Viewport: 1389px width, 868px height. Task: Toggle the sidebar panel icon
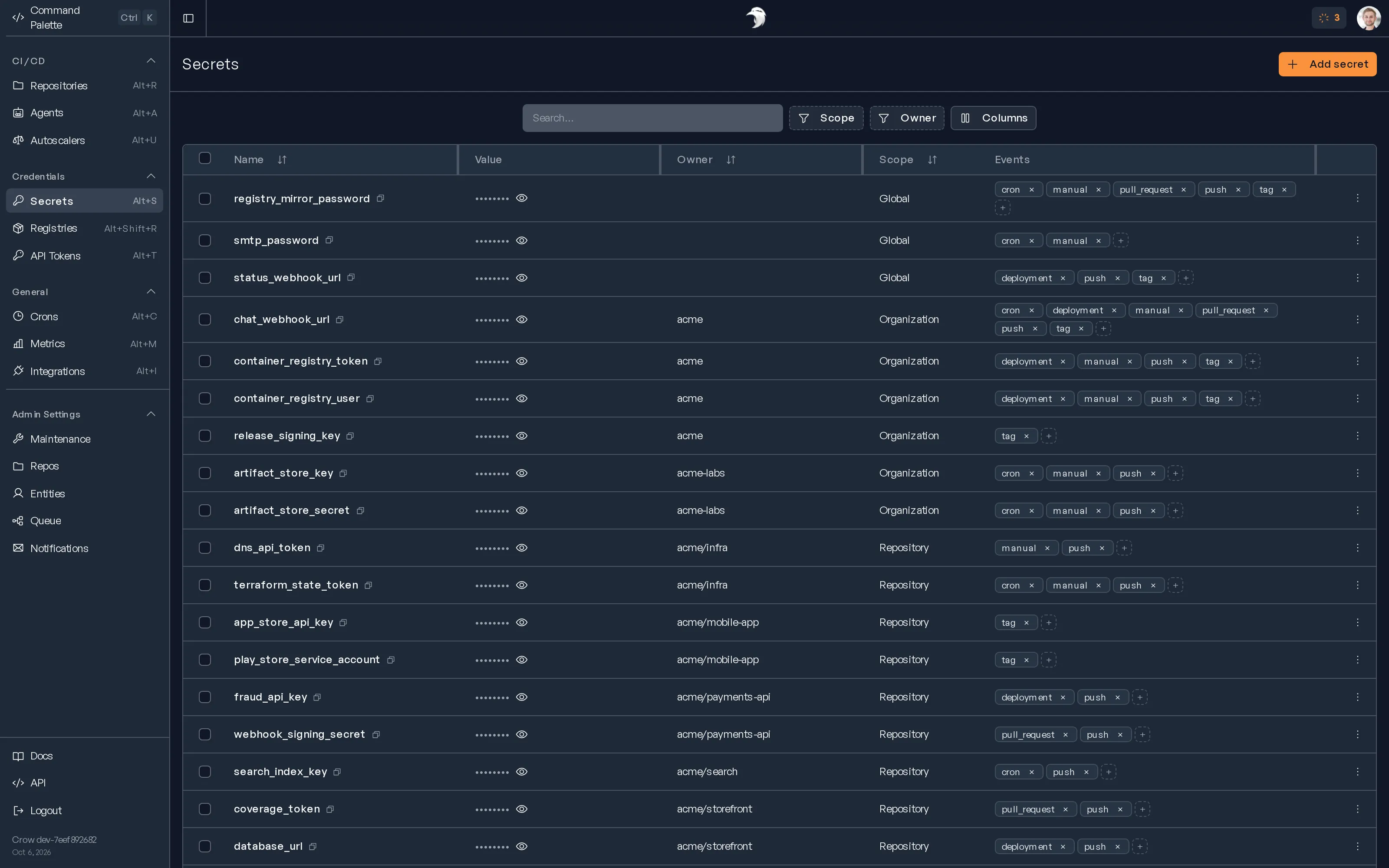[x=188, y=18]
